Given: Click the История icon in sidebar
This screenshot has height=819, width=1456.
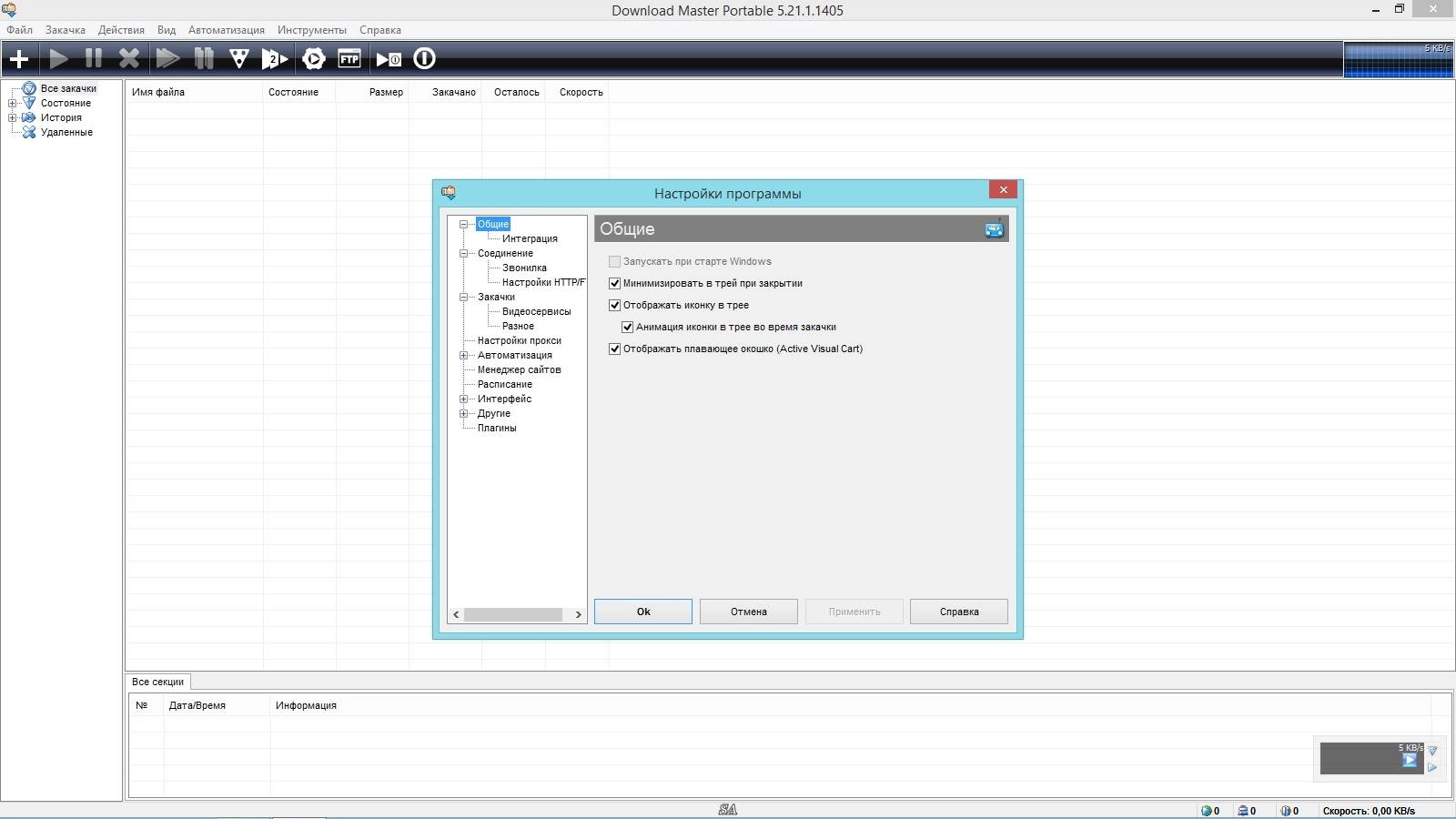Looking at the screenshot, I should tap(29, 117).
